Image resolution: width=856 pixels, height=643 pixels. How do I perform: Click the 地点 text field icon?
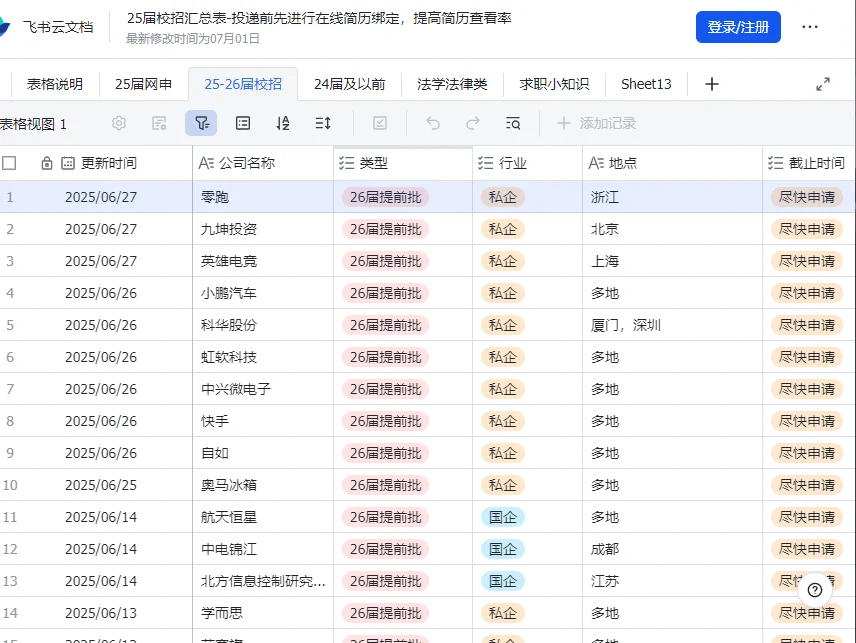click(x=596, y=163)
